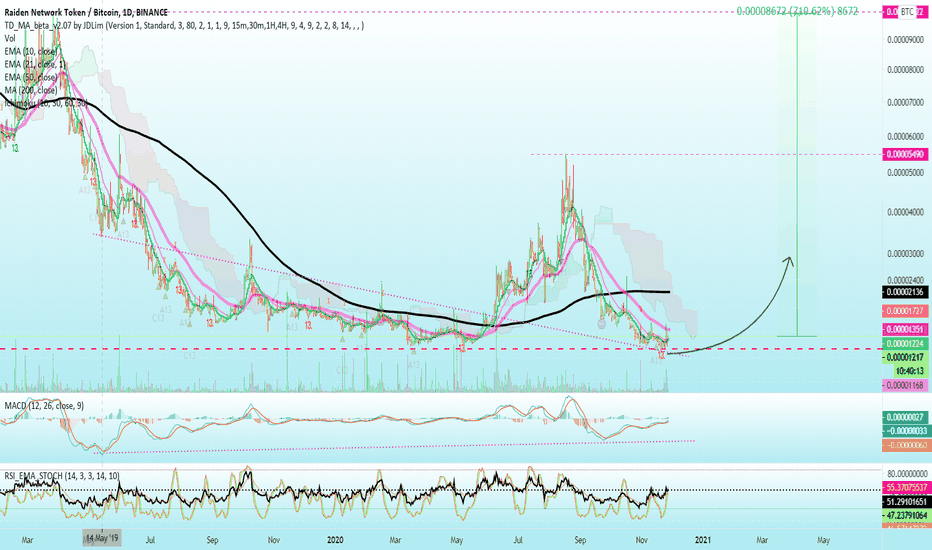Click the green 0.00001224 price label
The height and width of the screenshot is (550, 932).
(x=906, y=344)
